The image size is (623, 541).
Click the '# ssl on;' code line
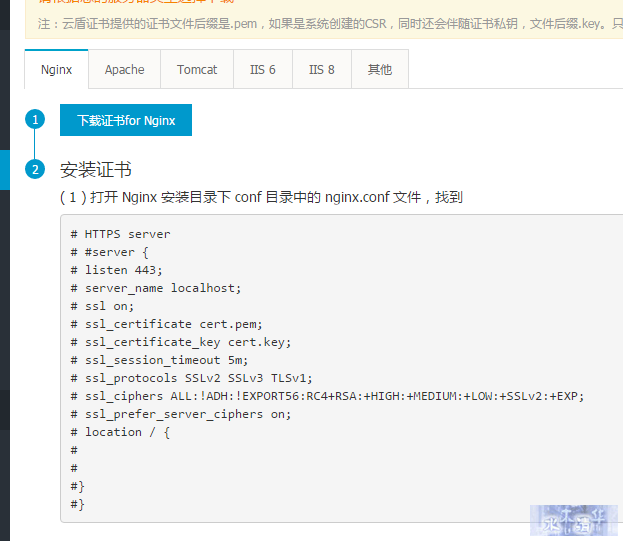pos(102,306)
